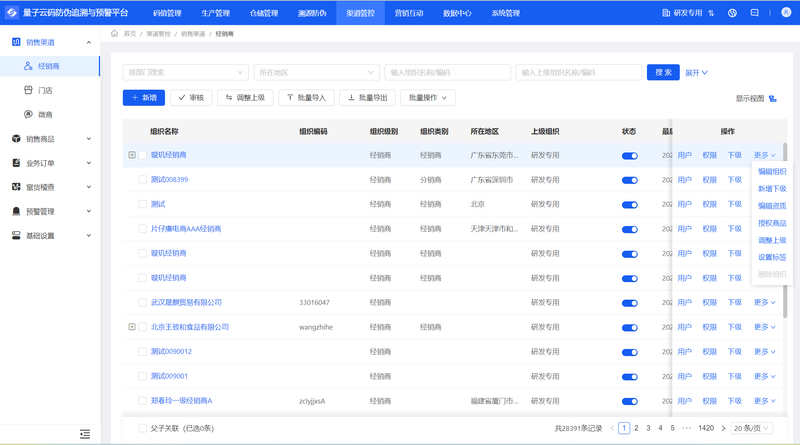Click the theme skin icon in header
Viewport: 800px width, 445px height.
(732, 13)
